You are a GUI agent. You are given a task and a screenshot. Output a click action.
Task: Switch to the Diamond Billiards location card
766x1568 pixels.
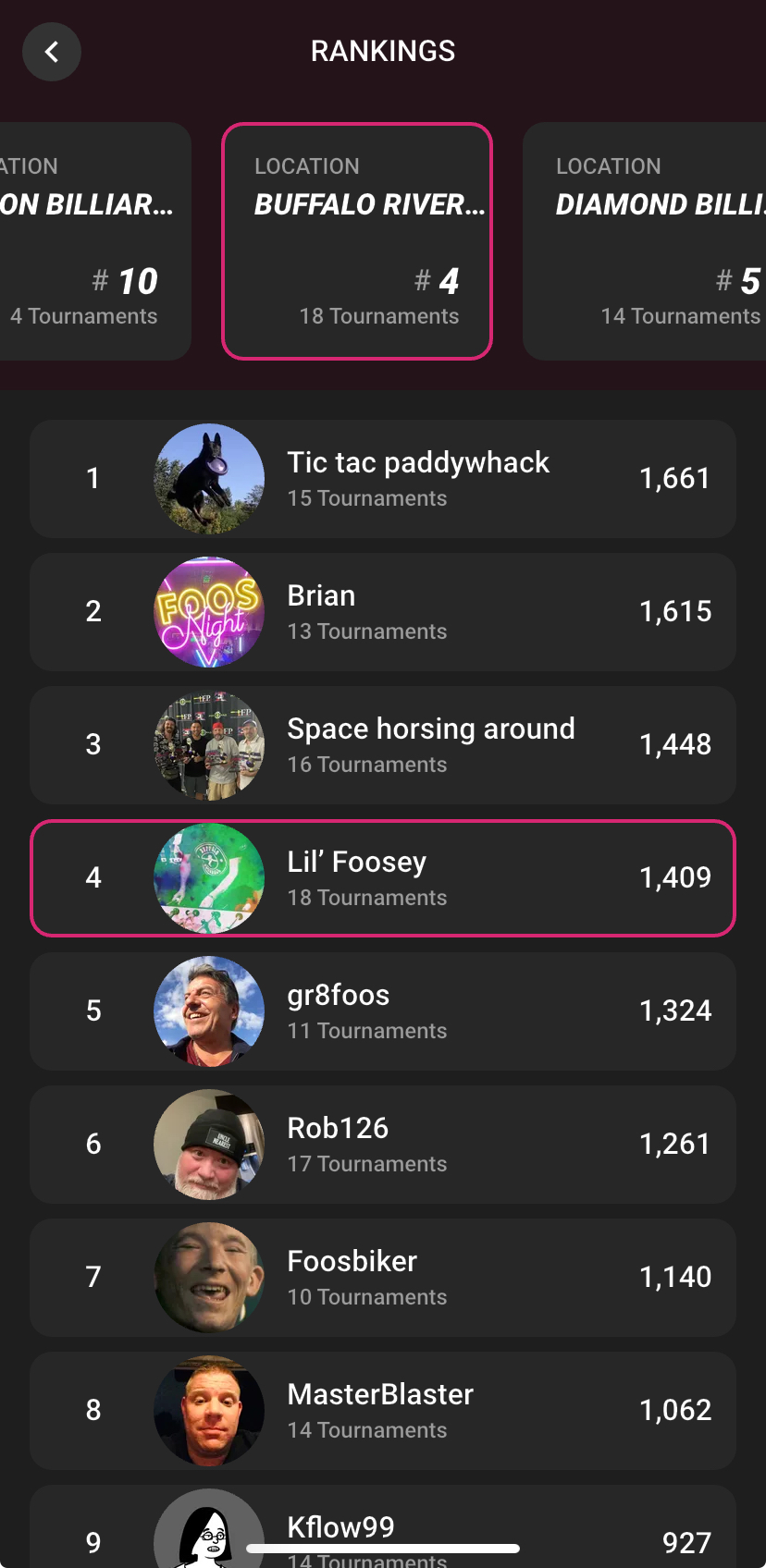(x=648, y=240)
